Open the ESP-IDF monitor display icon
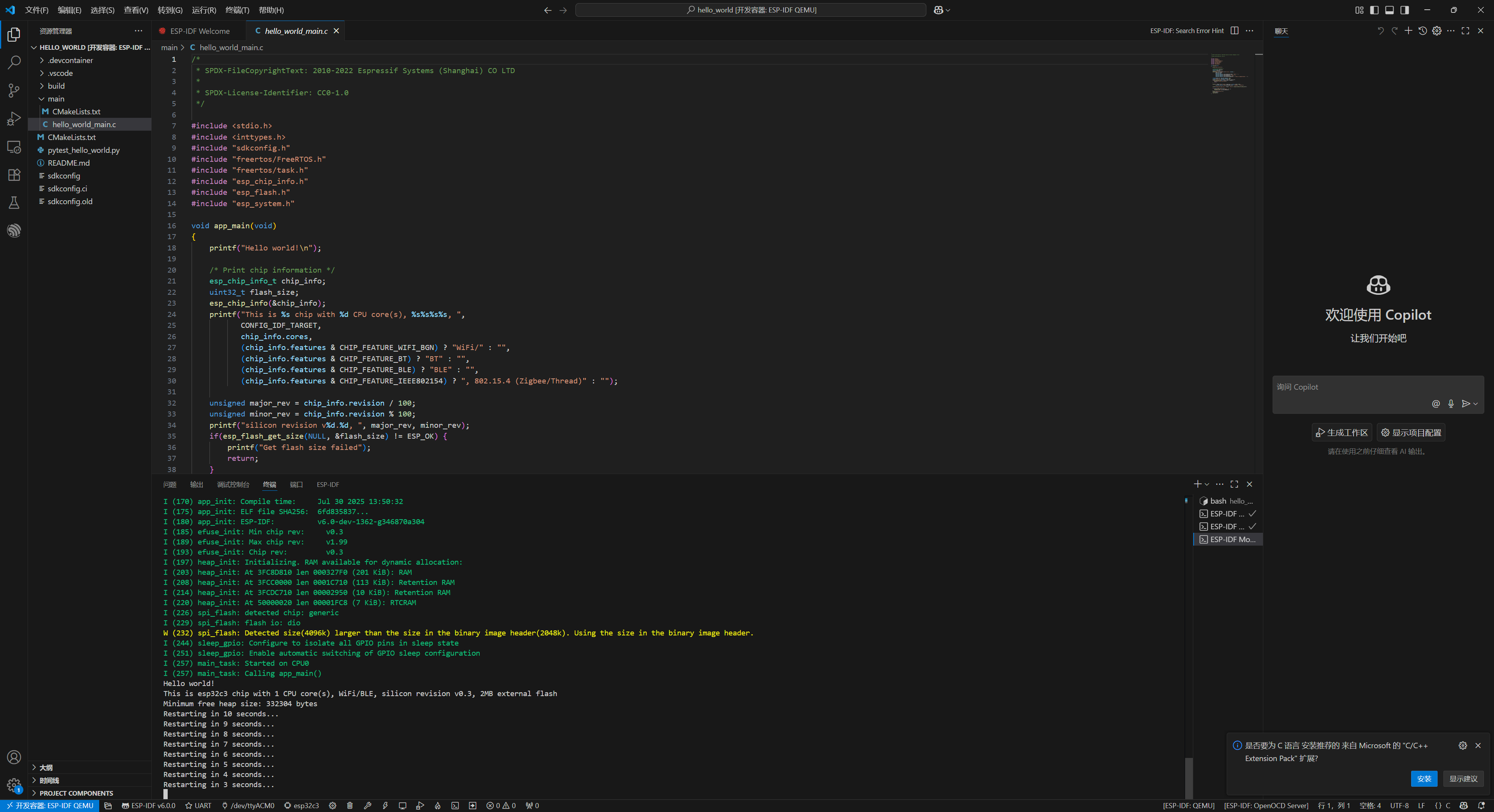 tap(403, 806)
